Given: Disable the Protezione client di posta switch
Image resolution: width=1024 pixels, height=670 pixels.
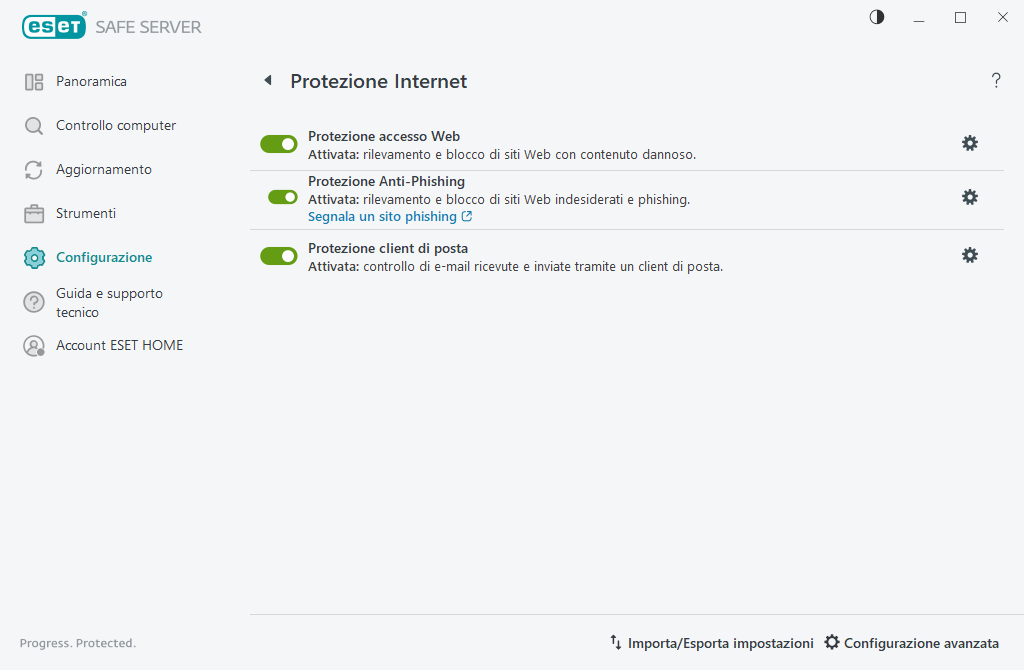Looking at the screenshot, I should click(x=278, y=255).
